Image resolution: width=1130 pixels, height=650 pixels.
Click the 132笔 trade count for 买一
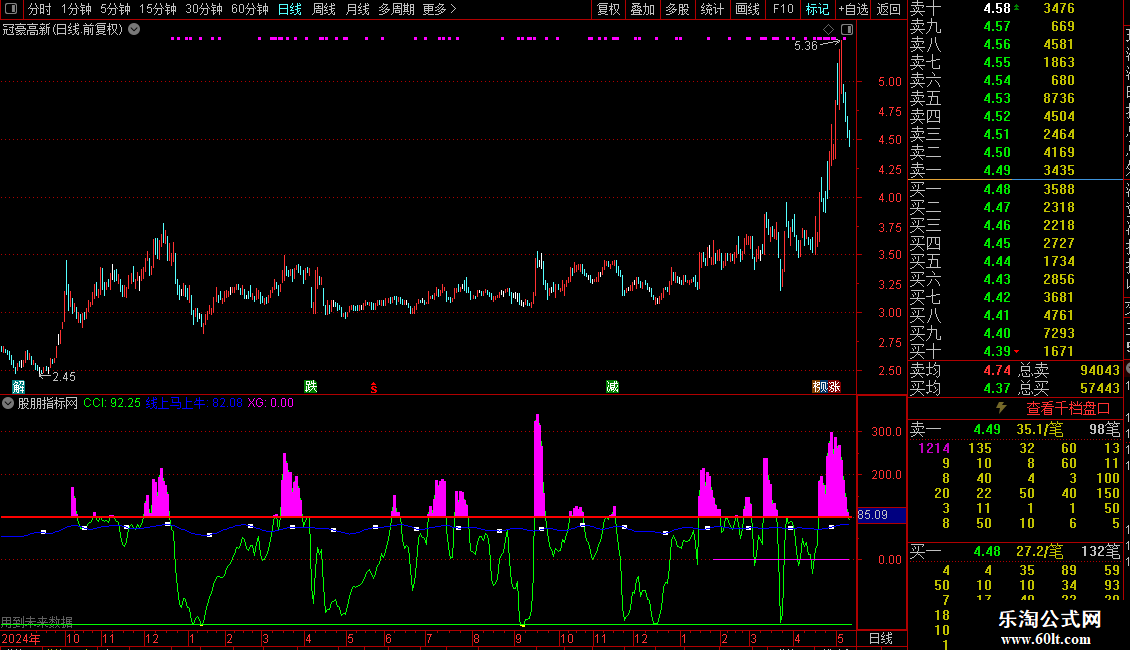(x=1100, y=551)
